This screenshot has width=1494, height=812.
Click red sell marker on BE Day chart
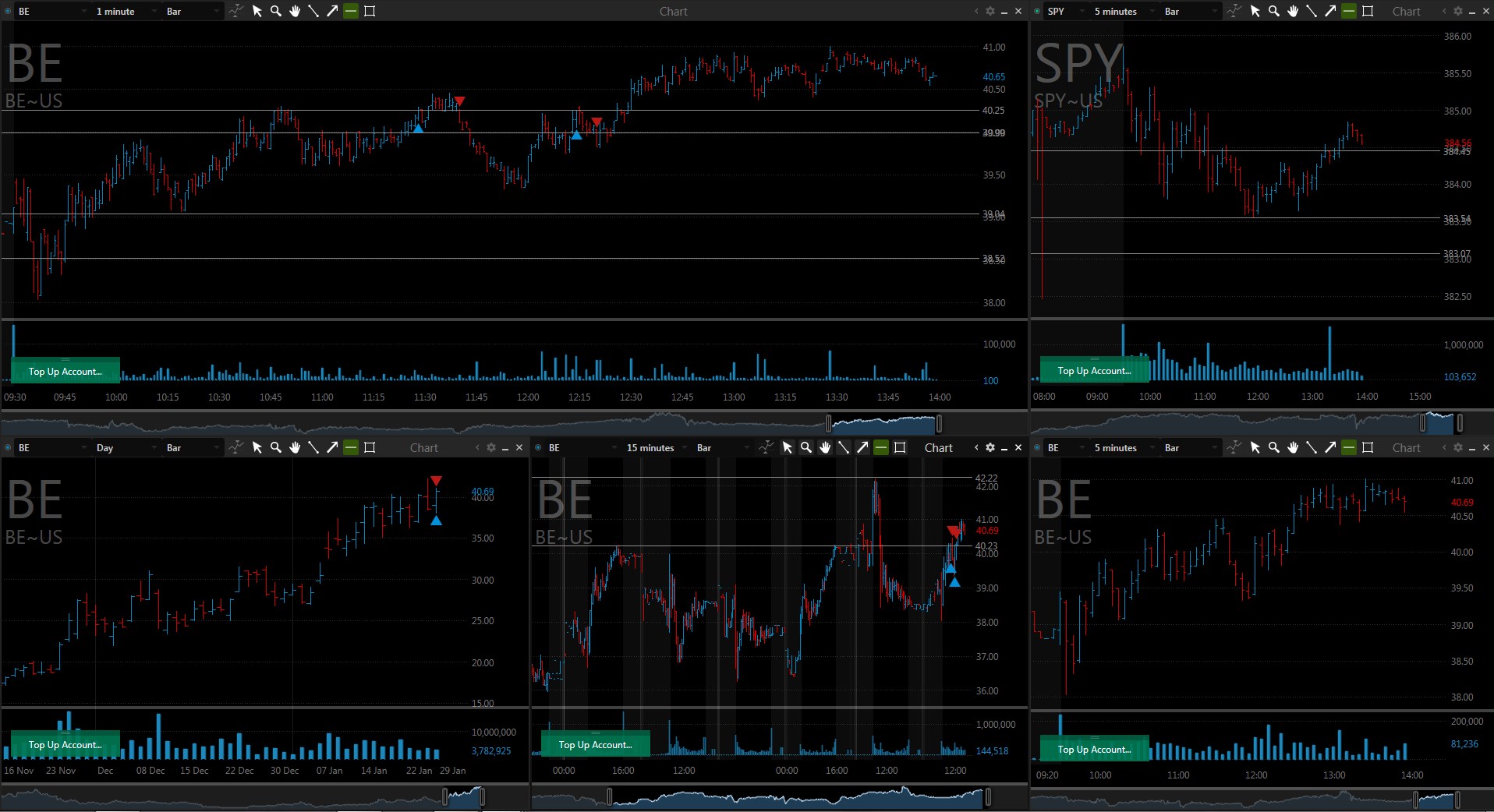point(436,480)
